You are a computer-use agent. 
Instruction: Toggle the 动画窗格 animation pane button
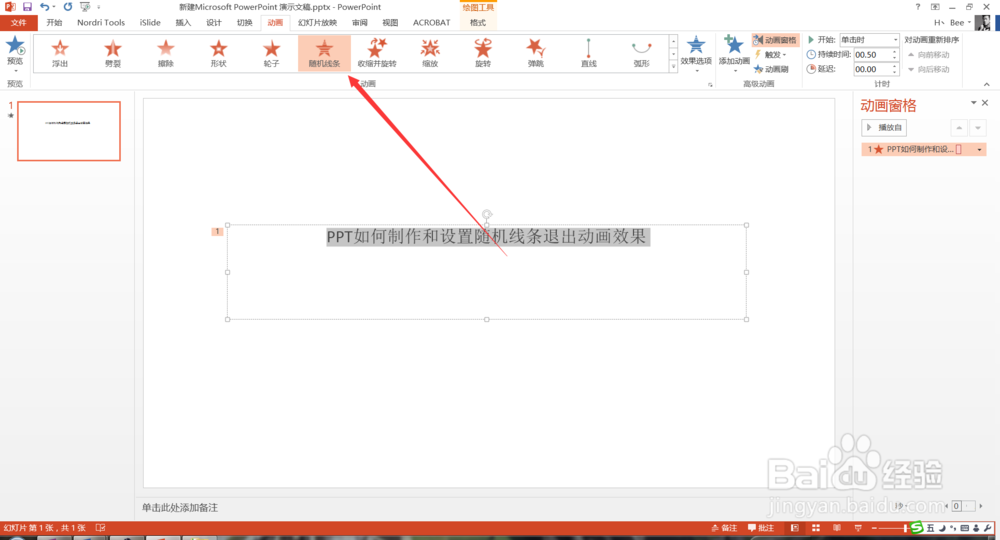click(x=775, y=40)
